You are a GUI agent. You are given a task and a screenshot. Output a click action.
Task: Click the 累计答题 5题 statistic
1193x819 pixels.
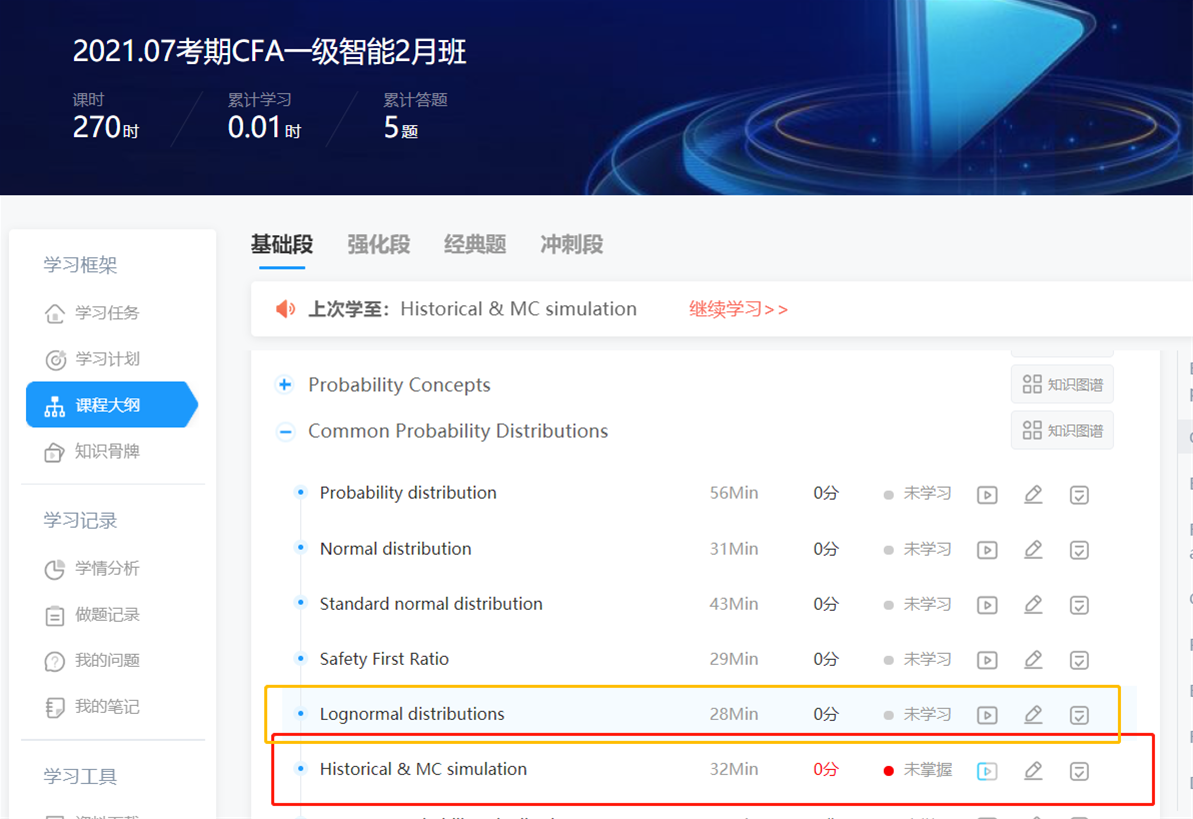(x=415, y=116)
